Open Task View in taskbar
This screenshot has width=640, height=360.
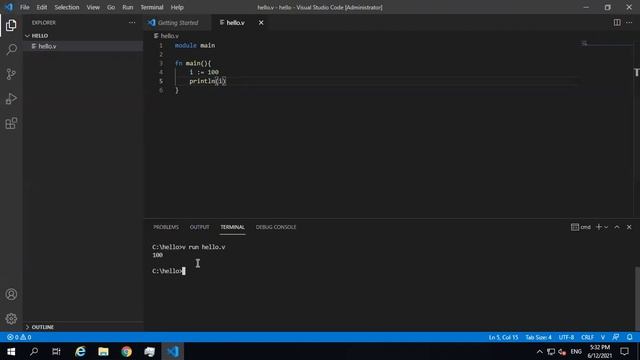(56, 351)
